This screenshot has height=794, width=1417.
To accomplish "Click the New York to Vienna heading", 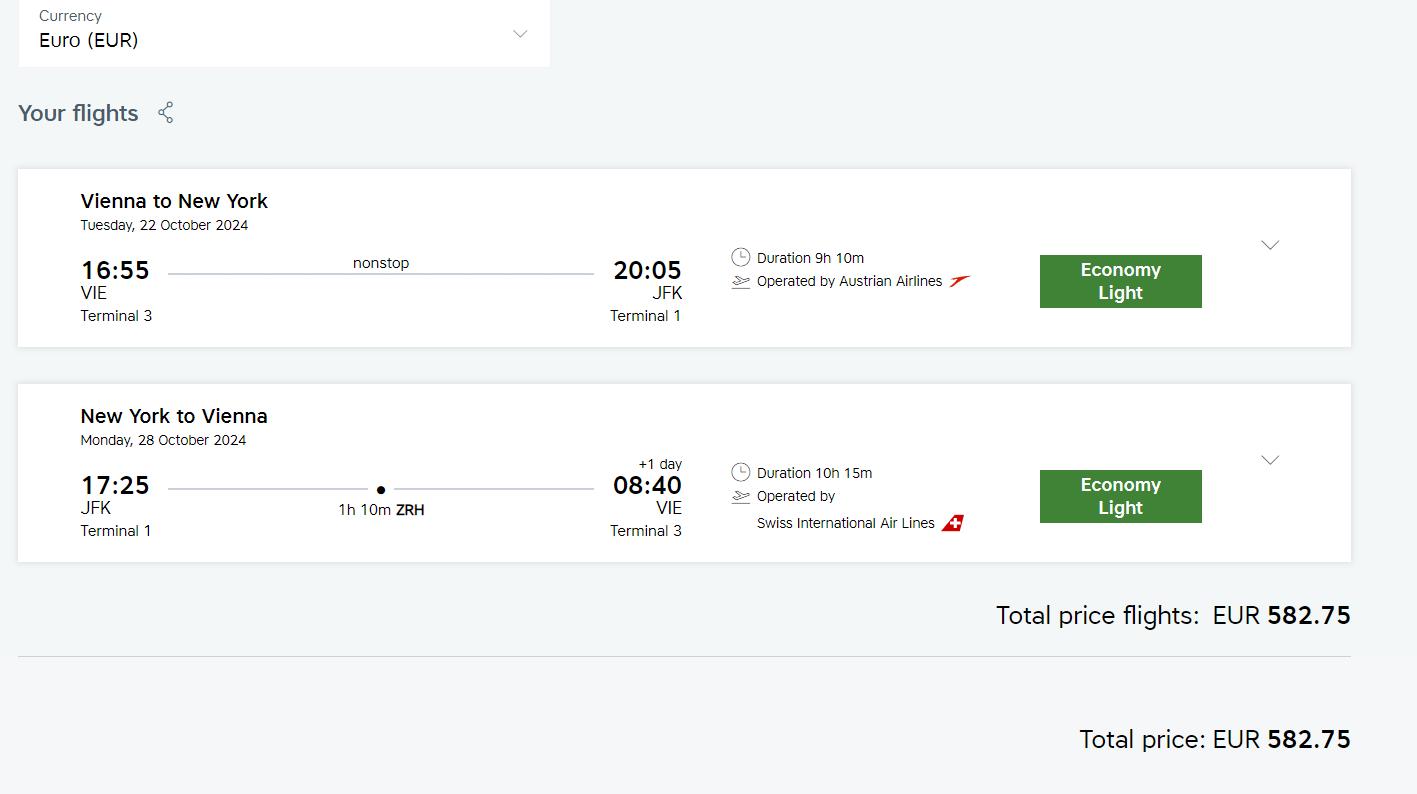I will 174,416.
